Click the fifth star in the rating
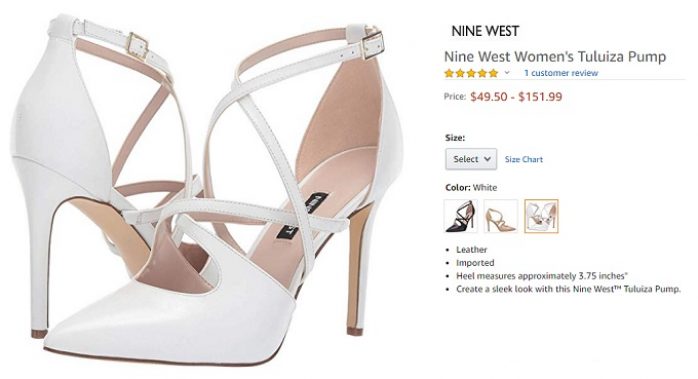 click(493, 73)
